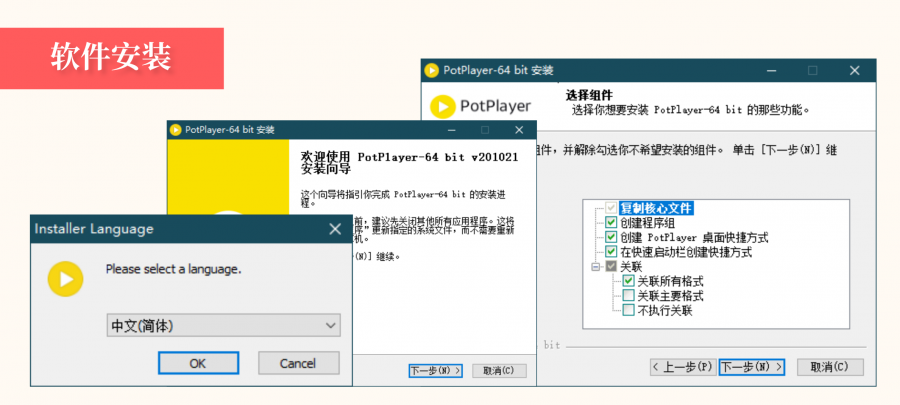Click the Please select a language text
900x405 pixels.
(173, 269)
